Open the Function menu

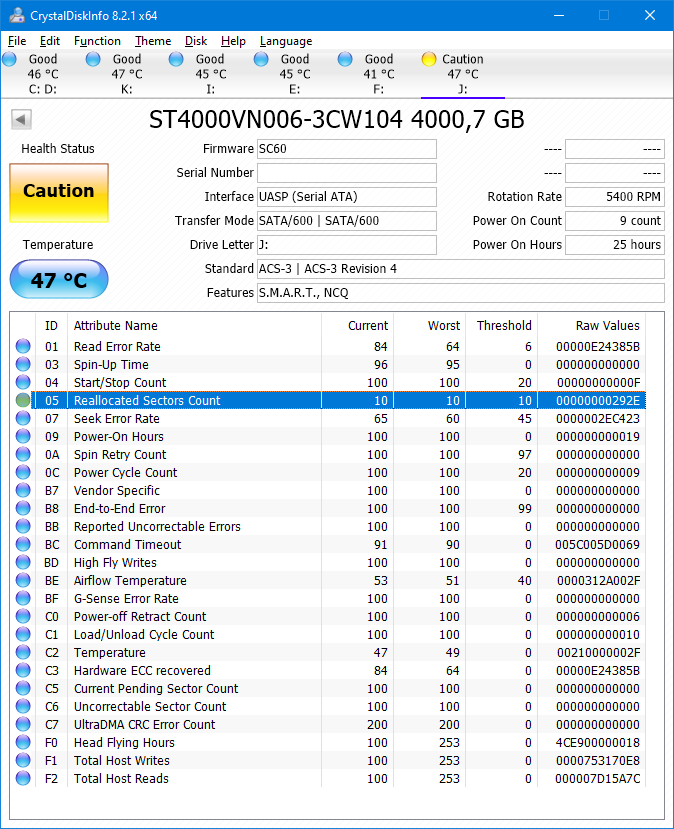pos(97,41)
